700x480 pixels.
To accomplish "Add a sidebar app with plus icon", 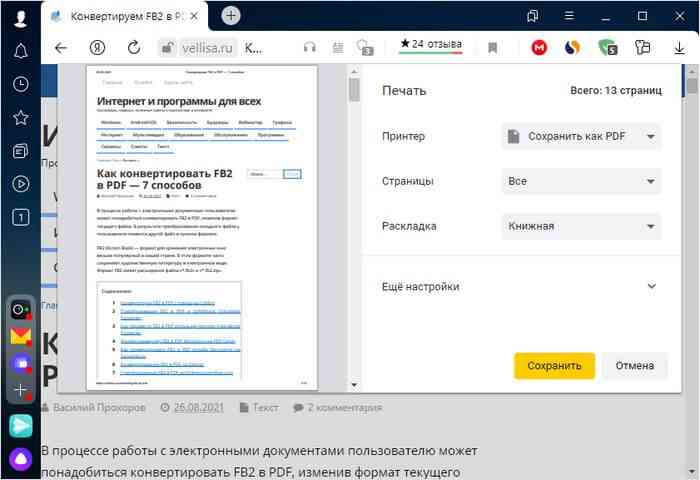I will [x=21, y=390].
